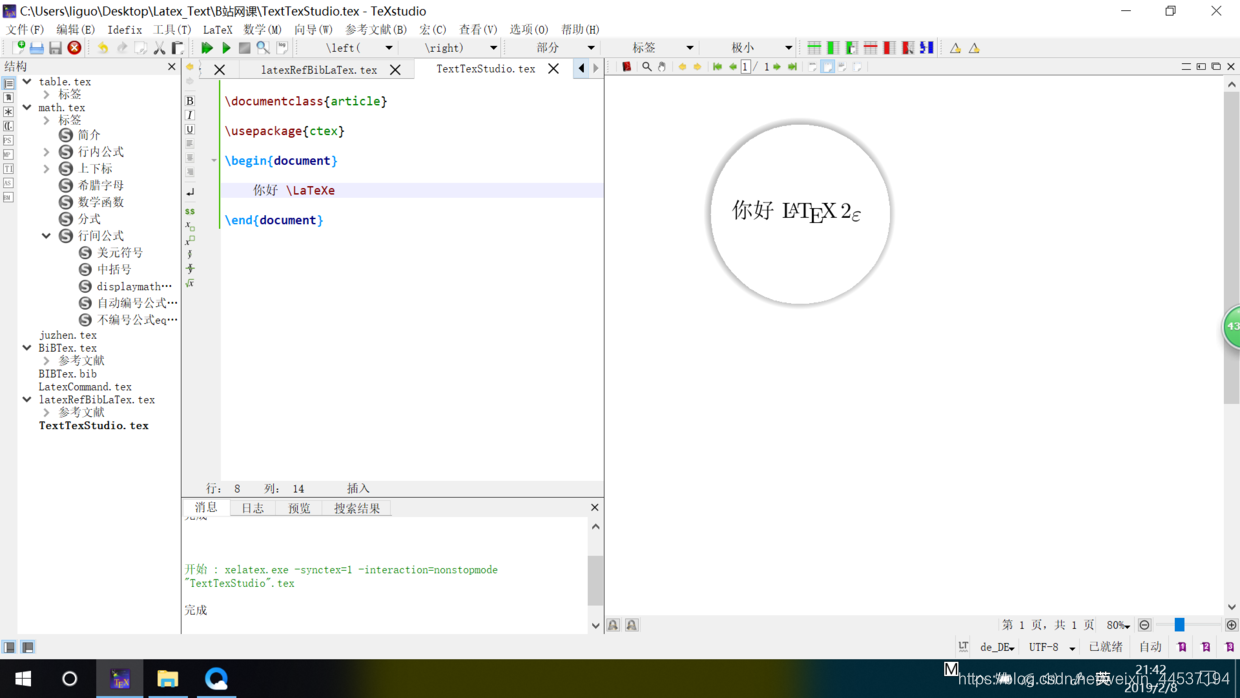Select PDF viewer hand scroll tool
Viewport: 1240px width, 698px height.
point(662,67)
